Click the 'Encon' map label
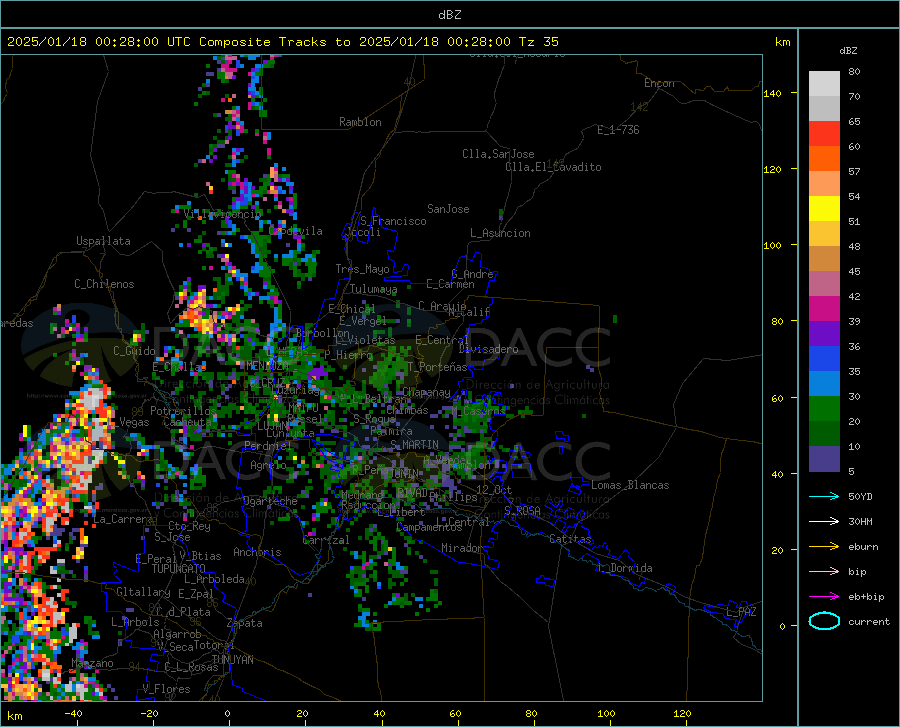900x727 pixels. point(659,83)
